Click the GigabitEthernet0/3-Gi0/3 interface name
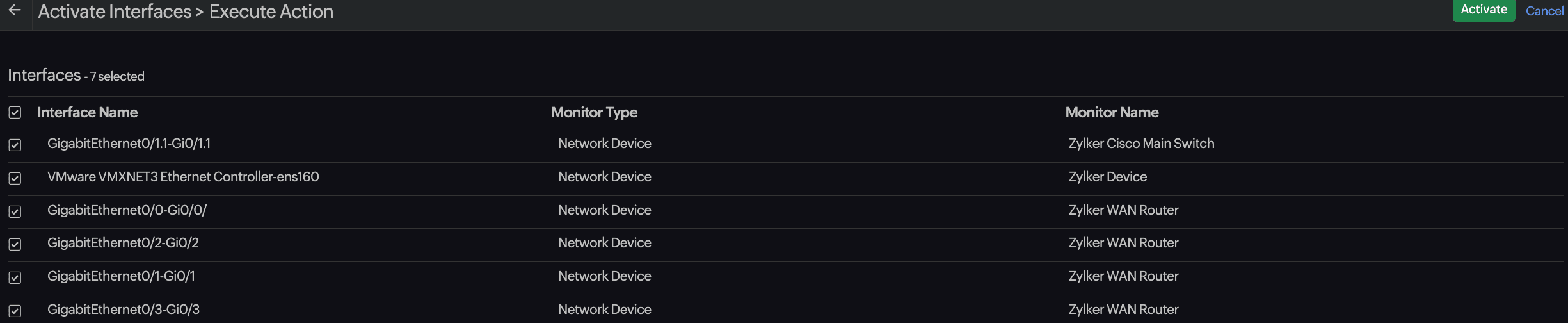The height and width of the screenshot is (323, 1568). [x=124, y=310]
